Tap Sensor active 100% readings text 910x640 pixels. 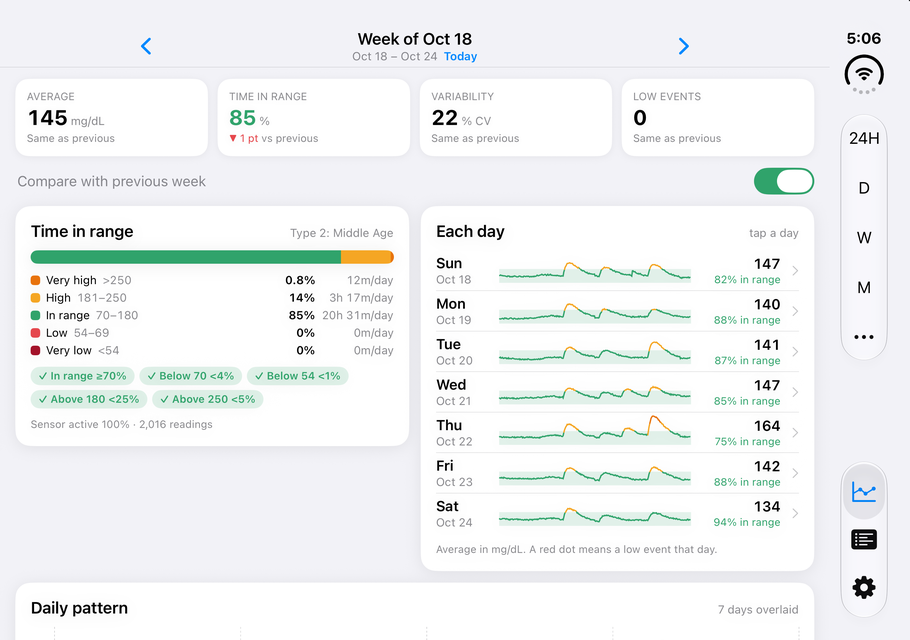tap(121, 424)
